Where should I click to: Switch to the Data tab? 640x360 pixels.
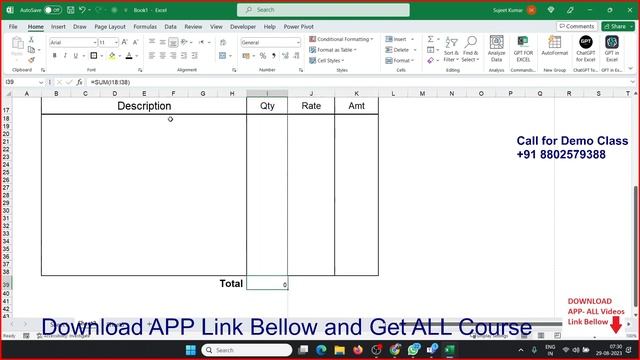[x=170, y=27]
